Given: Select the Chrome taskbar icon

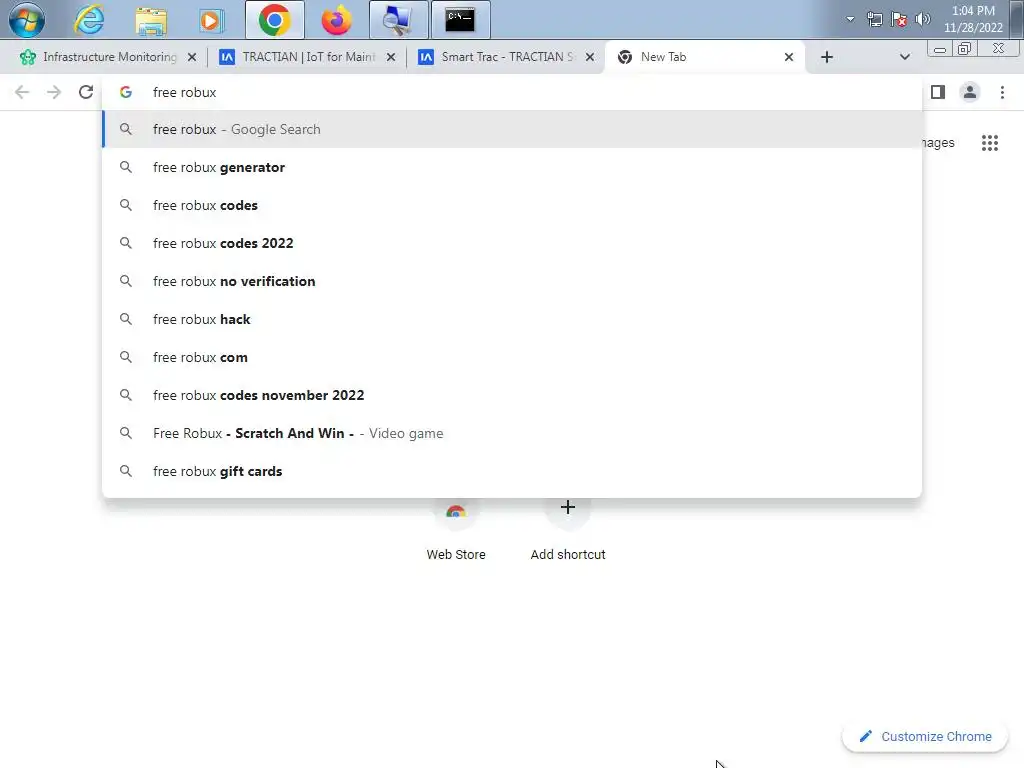Looking at the screenshot, I should (x=274, y=20).
